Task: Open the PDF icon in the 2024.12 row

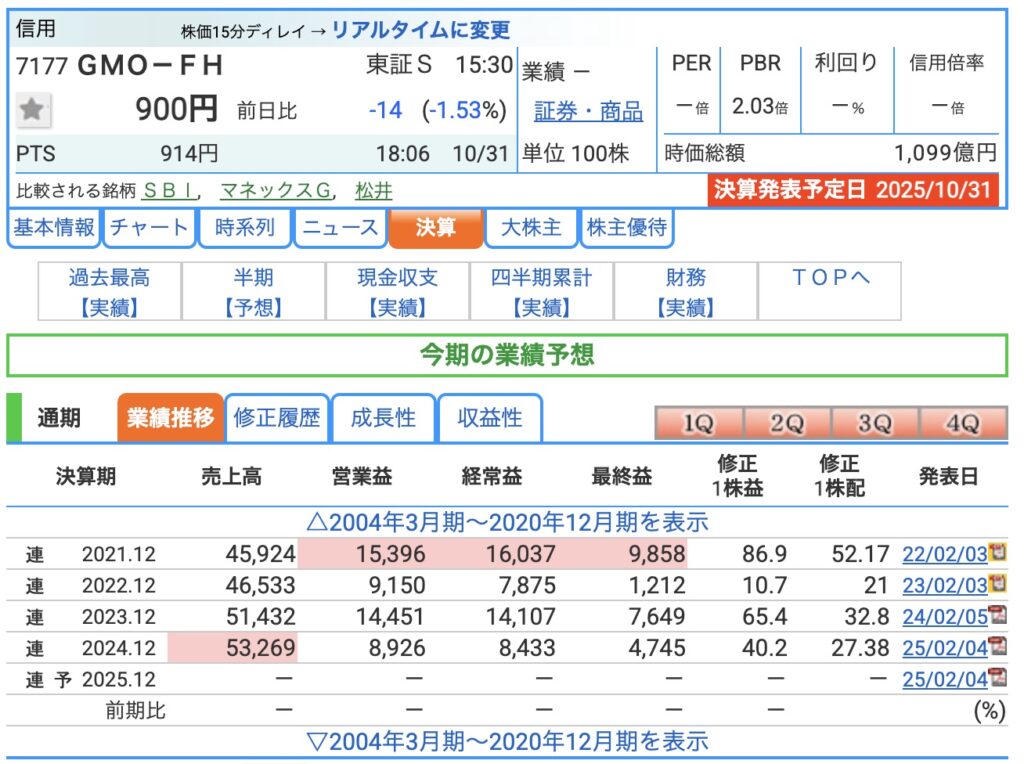Action: point(996,648)
